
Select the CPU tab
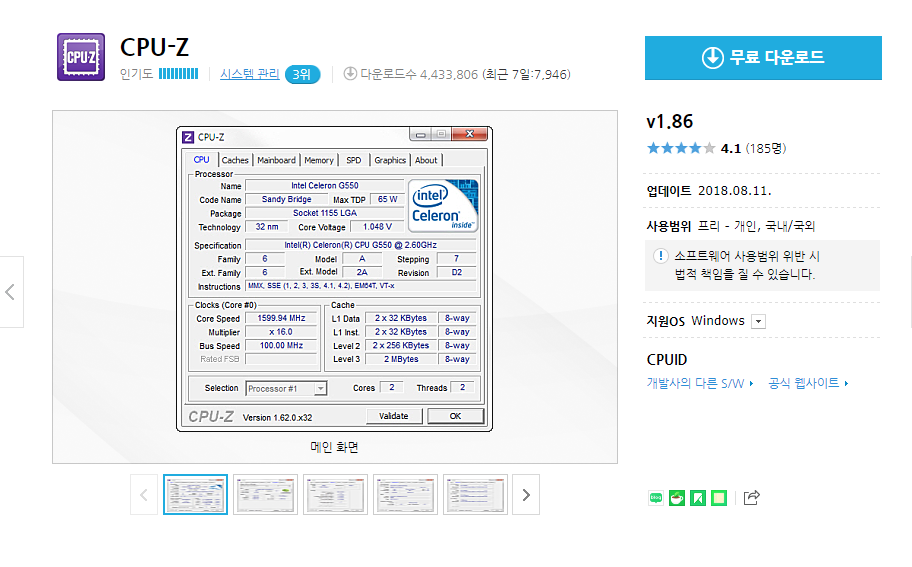(x=201, y=159)
